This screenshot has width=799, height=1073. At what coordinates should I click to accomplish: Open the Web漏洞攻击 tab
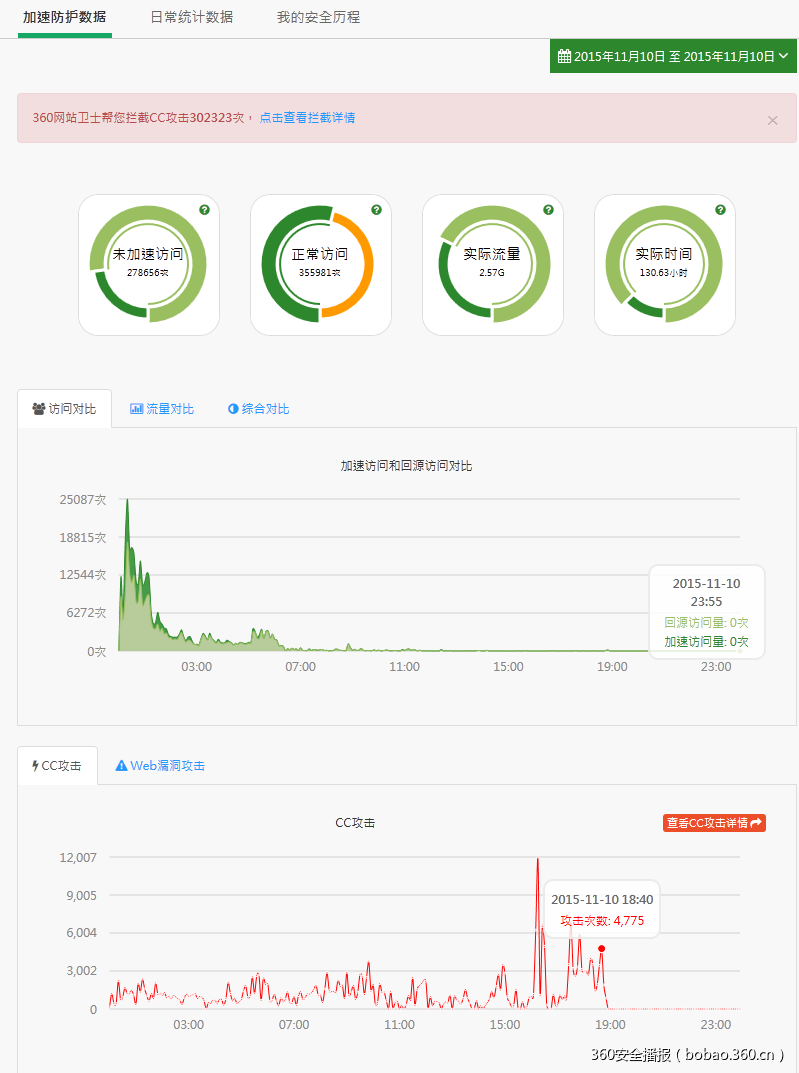(160, 766)
